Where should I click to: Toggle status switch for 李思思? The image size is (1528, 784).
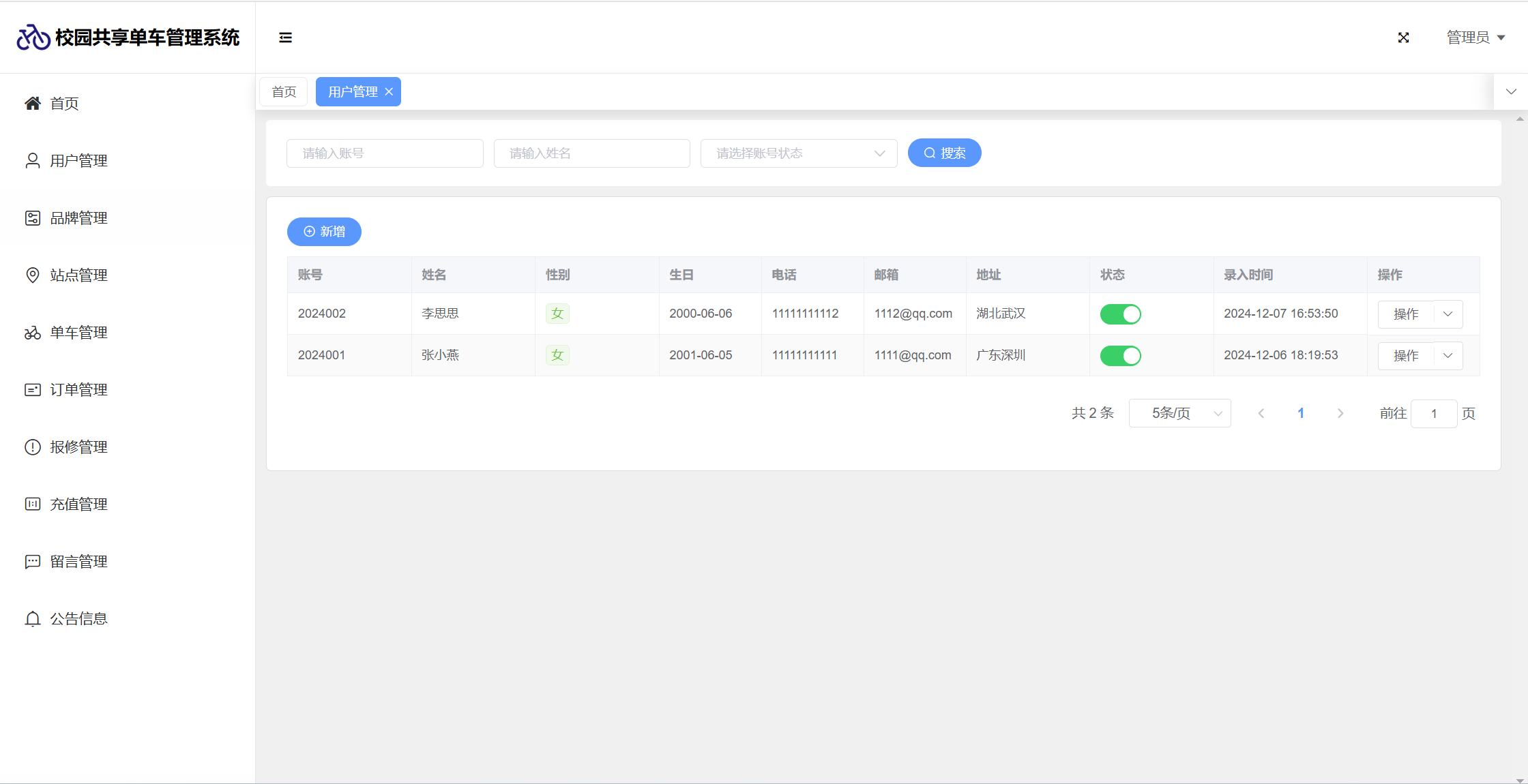pos(1120,314)
